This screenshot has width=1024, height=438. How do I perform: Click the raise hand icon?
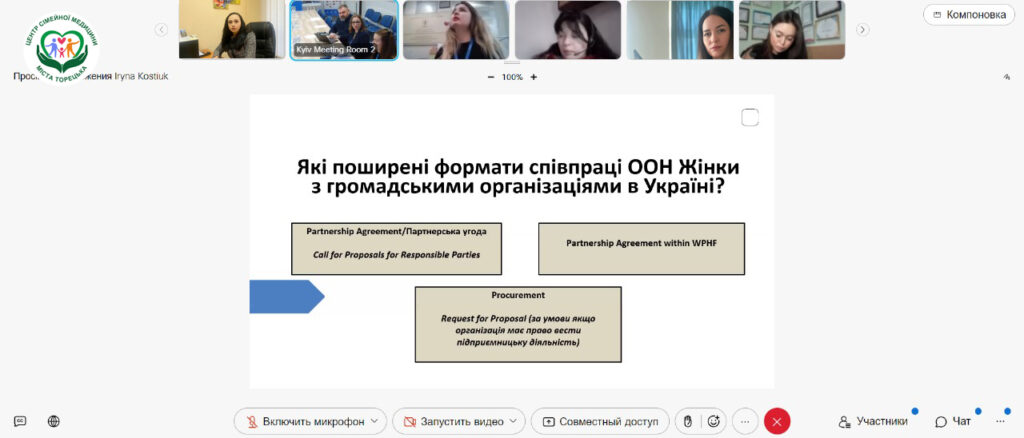(x=687, y=422)
